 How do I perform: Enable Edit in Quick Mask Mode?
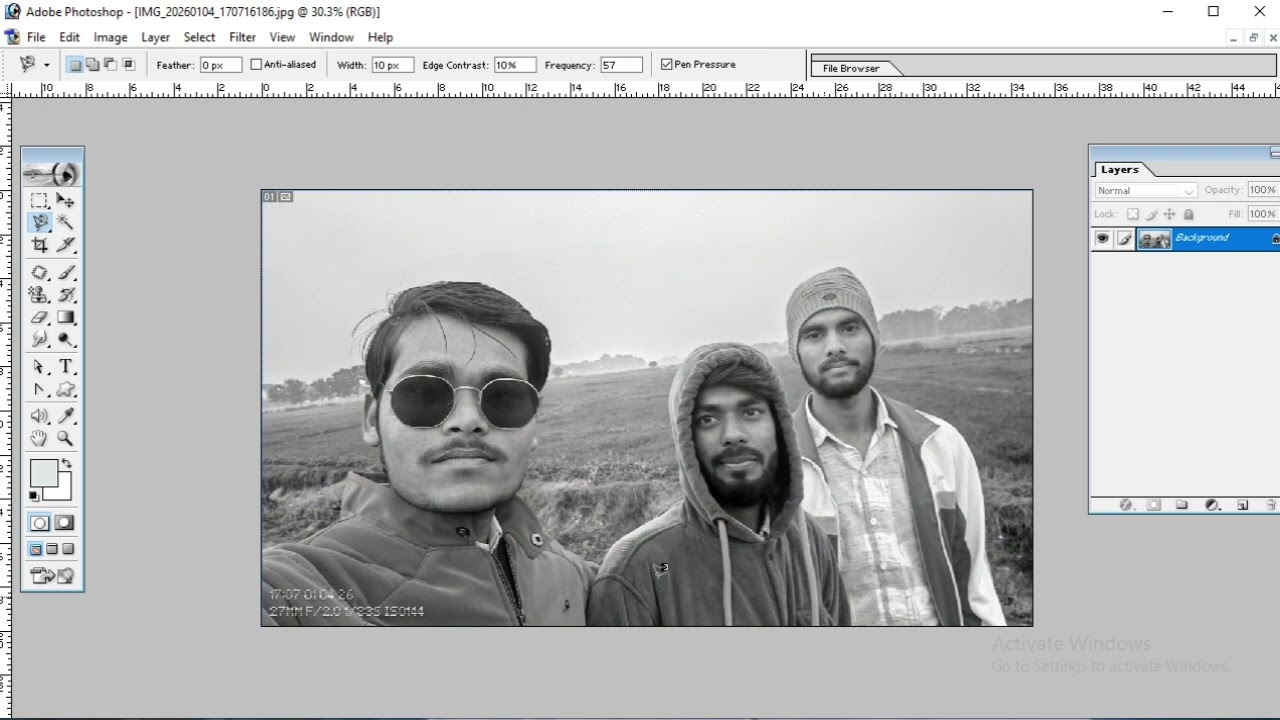[x=64, y=523]
